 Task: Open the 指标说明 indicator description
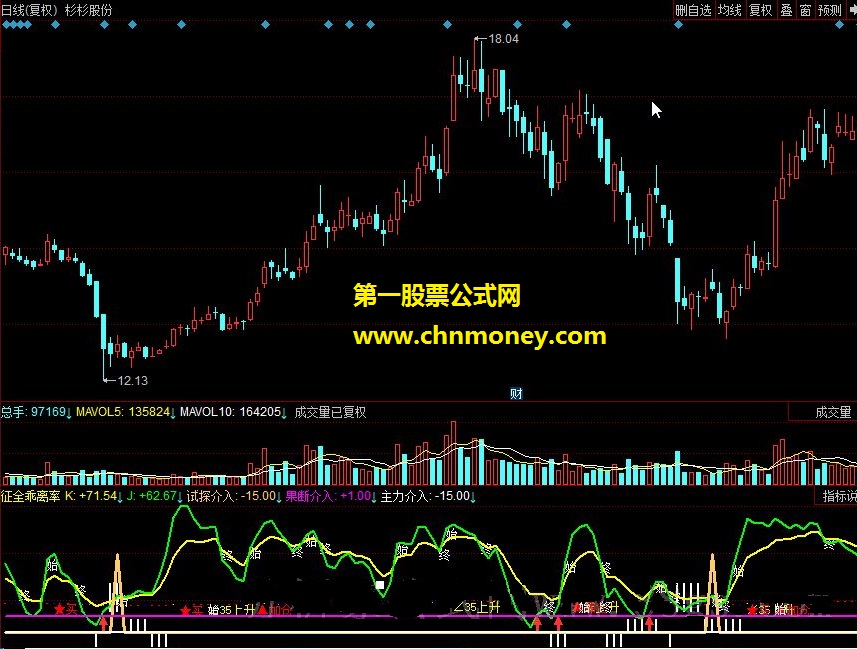coord(840,496)
